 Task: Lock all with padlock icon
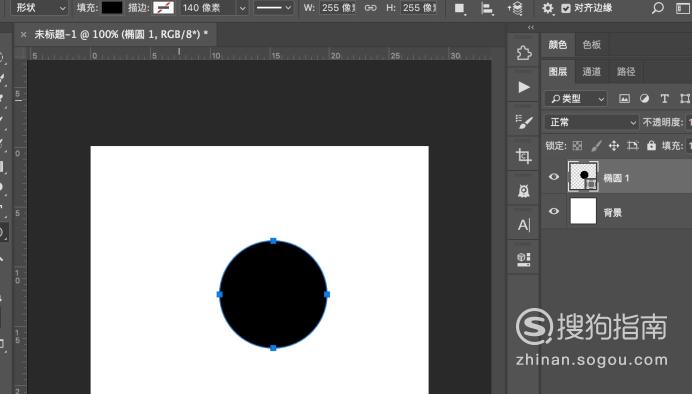tap(651, 146)
